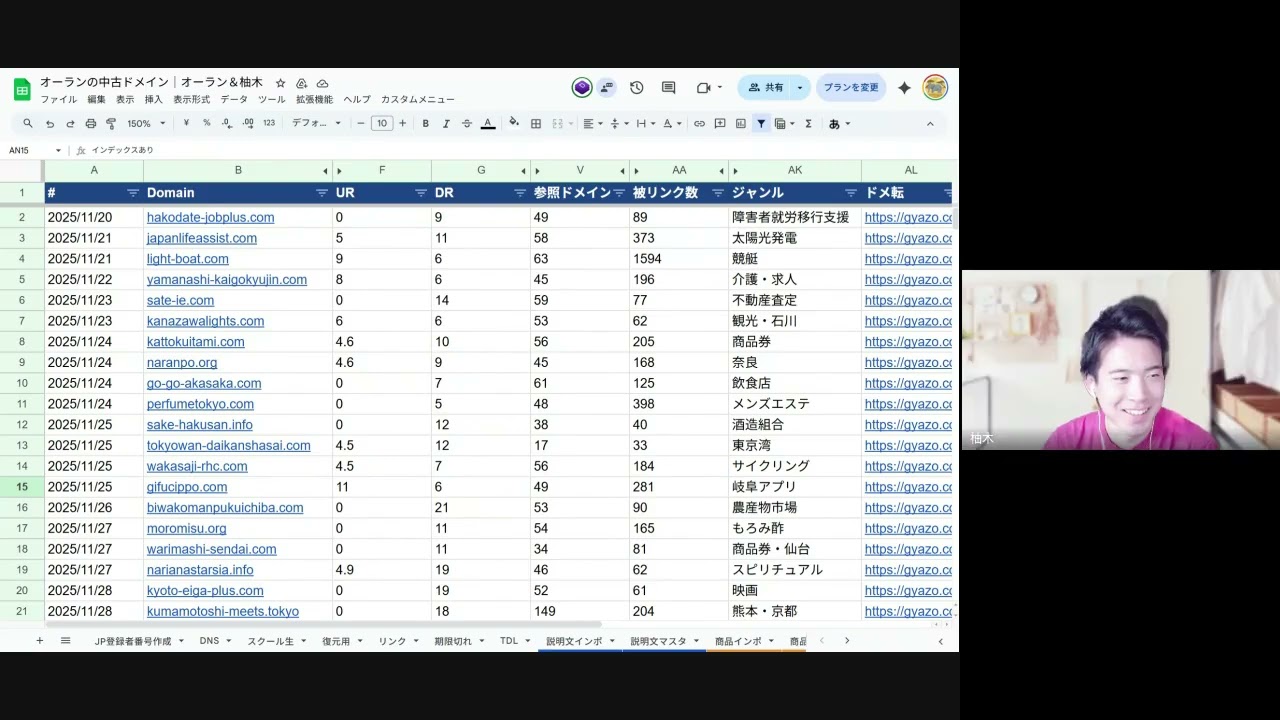Open the Domain column filter dropdown

tap(322, 193)
